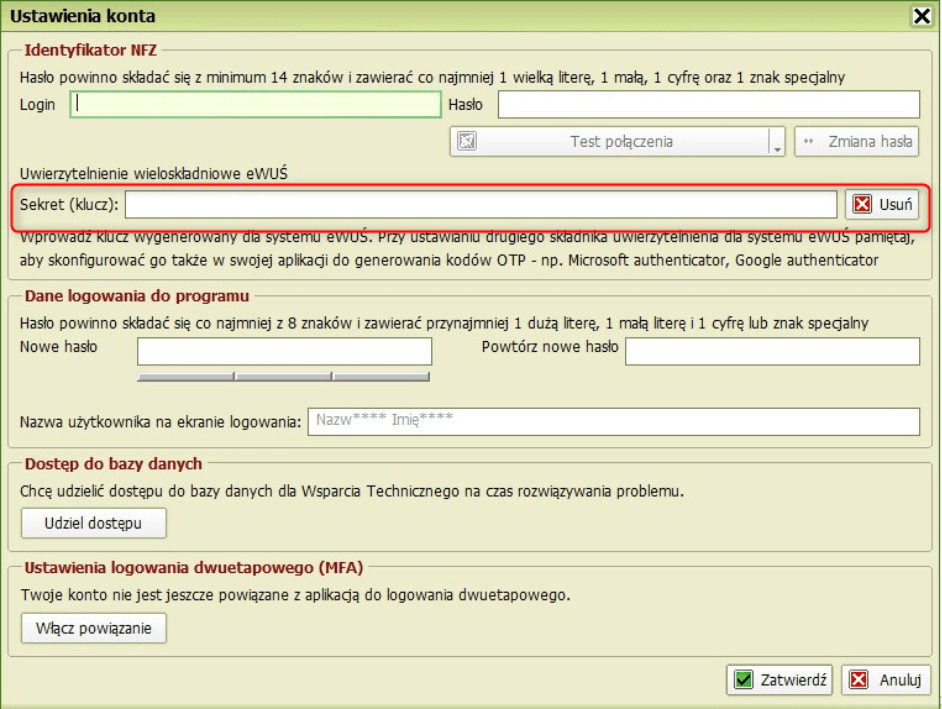Click the Dostęp do bazy danych heading
The width and height of the screenshot is (942, 709).
[113, 464]
